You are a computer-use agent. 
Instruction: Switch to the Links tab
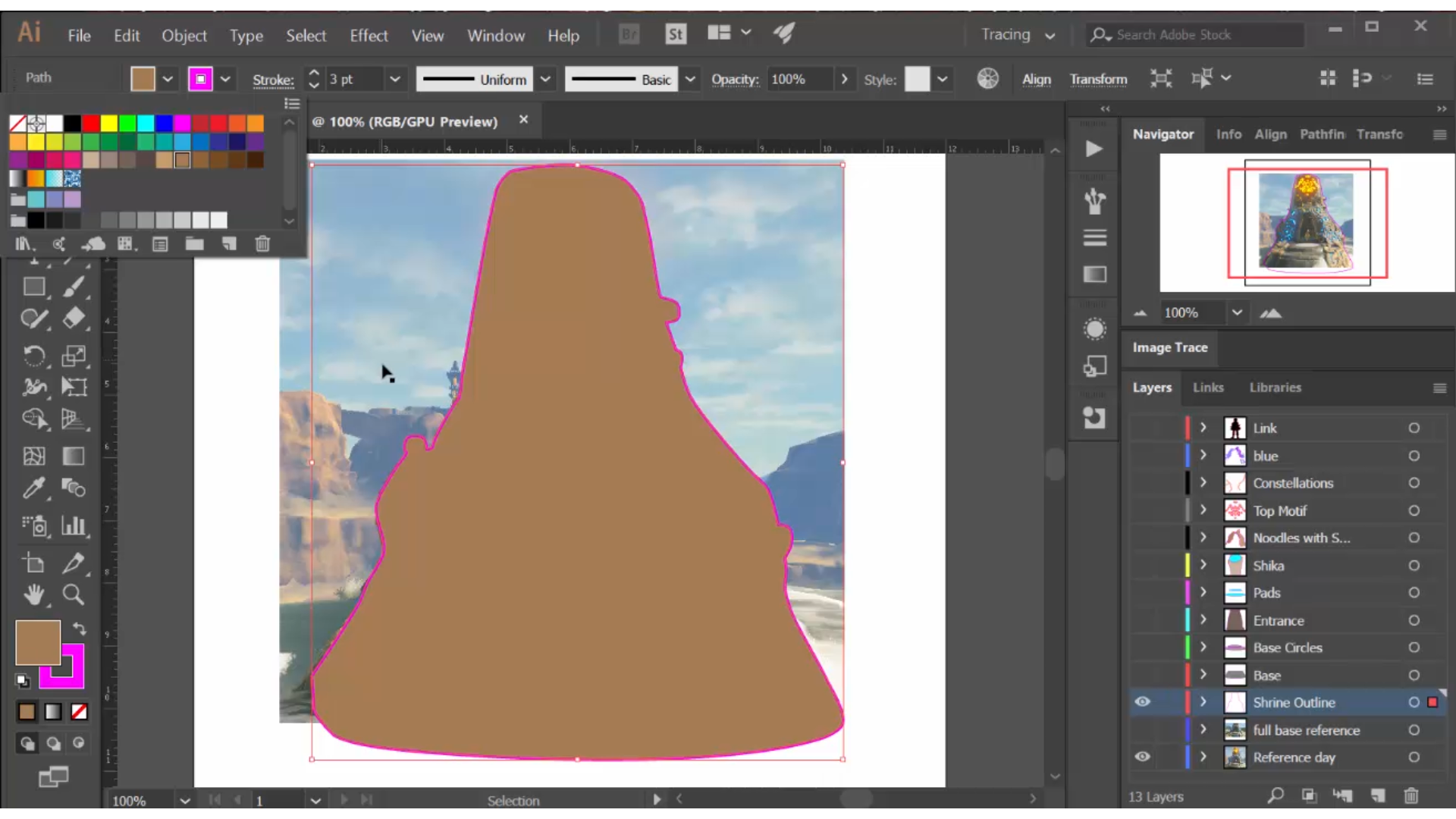[x=1208, y=388]
